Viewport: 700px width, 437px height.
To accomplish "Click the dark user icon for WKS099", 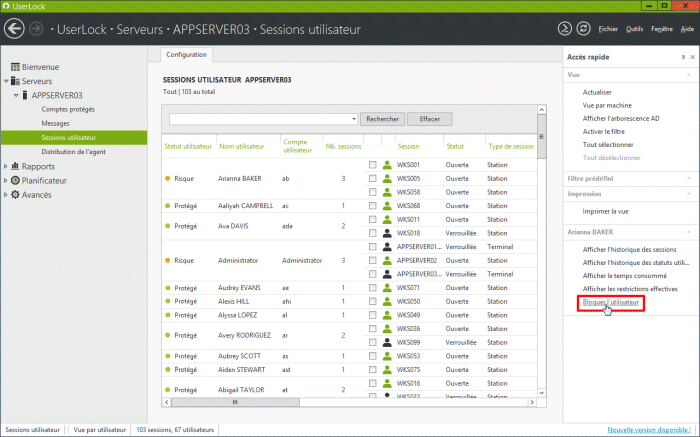I will tap(387, 342).
